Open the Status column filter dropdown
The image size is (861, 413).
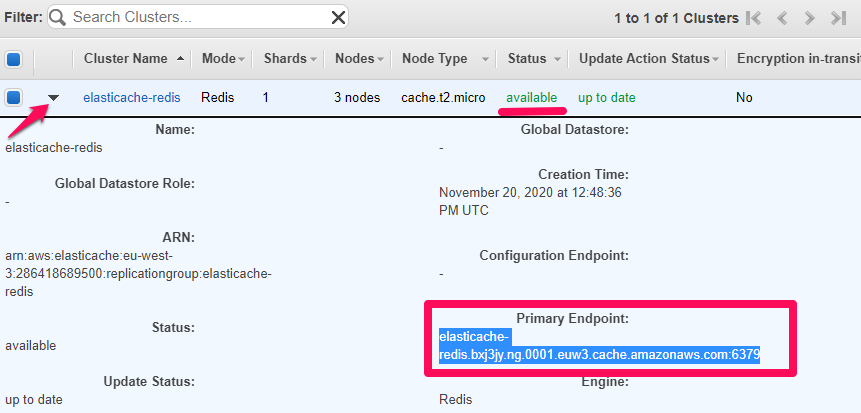[x=558, y=60]
